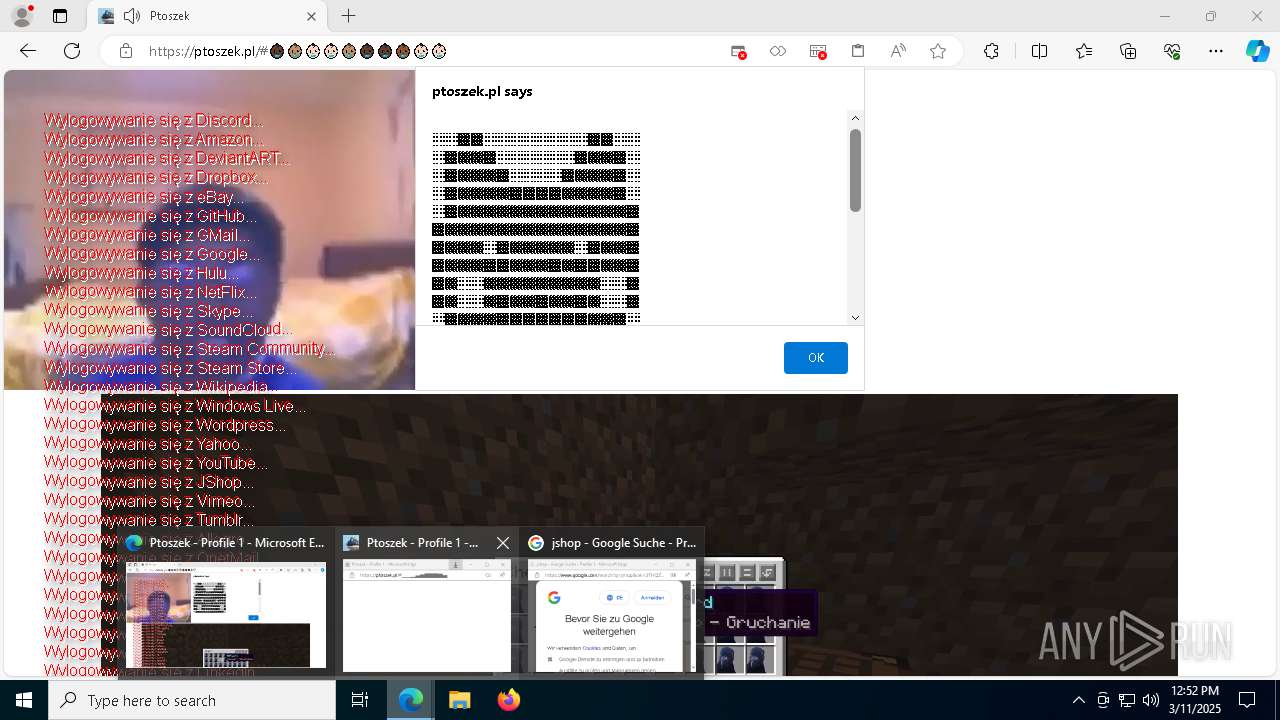Reload the page with refresh icon
This screenshot has width=1280, height=720.
point(72,51)
